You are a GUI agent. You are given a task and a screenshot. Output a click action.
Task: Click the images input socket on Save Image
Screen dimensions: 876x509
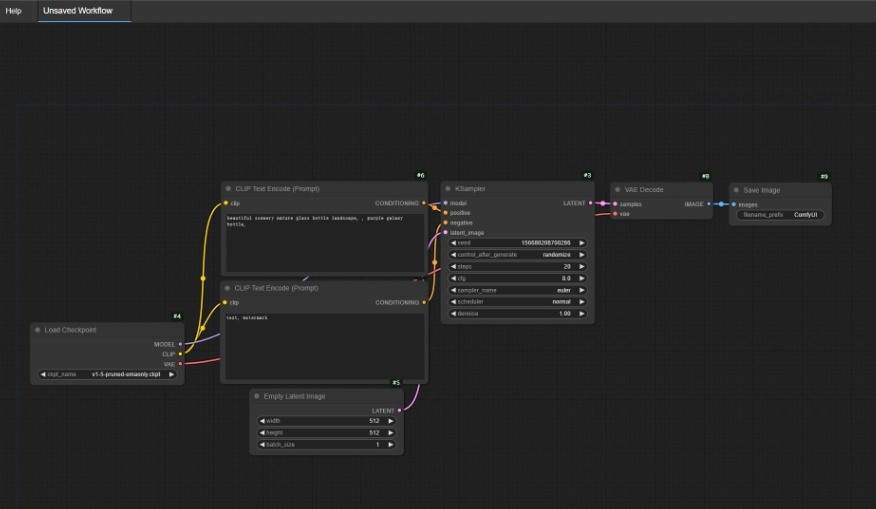tap(732, 204)
